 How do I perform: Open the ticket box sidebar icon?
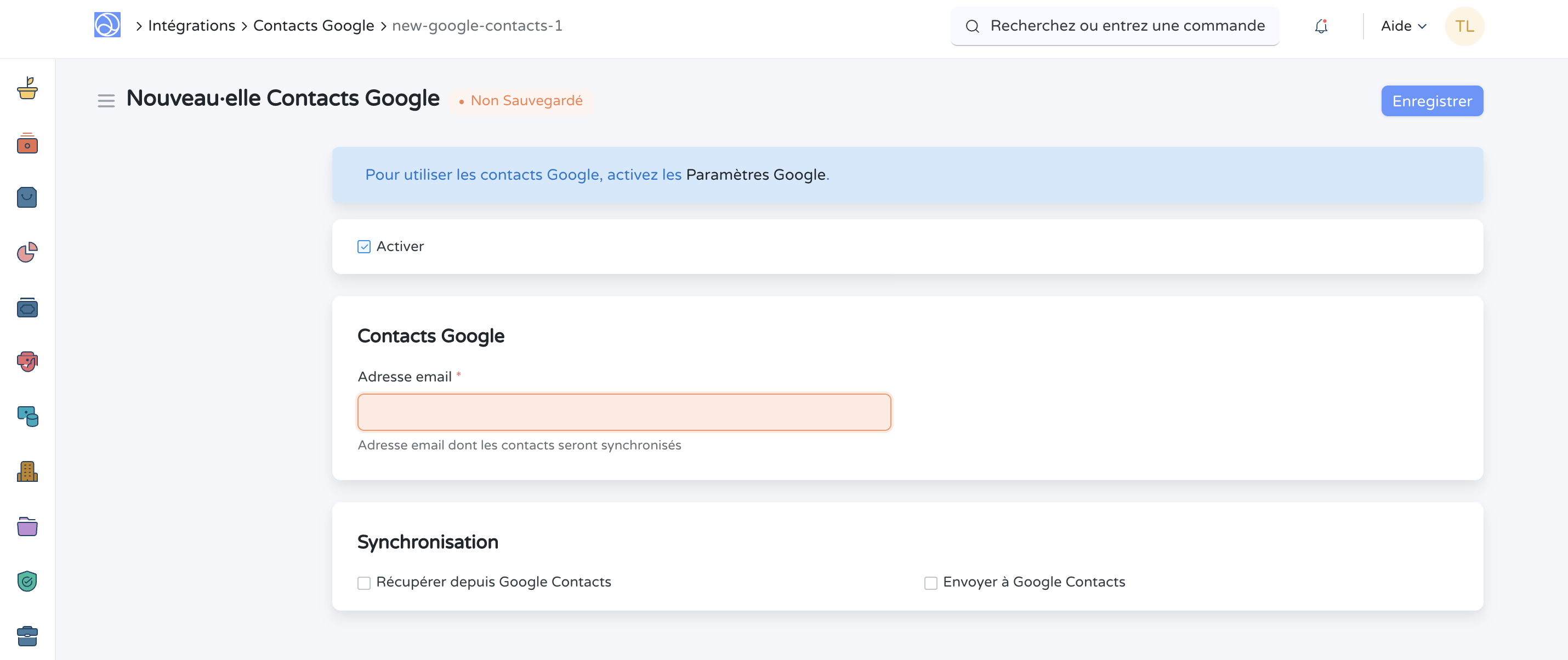pyautogui.click(x=27, y=308)
